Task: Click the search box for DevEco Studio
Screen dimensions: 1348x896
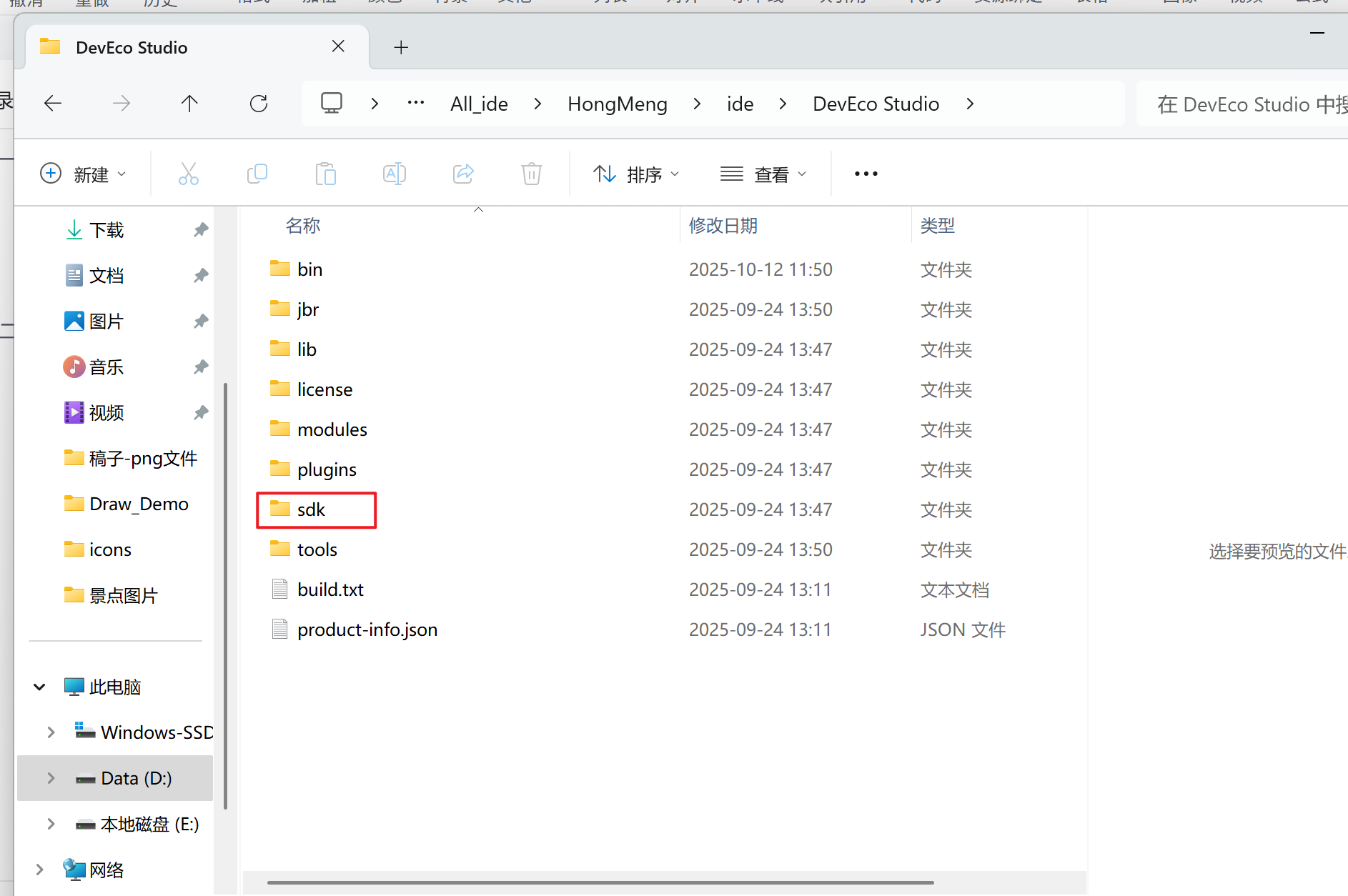Action: 1244,104
